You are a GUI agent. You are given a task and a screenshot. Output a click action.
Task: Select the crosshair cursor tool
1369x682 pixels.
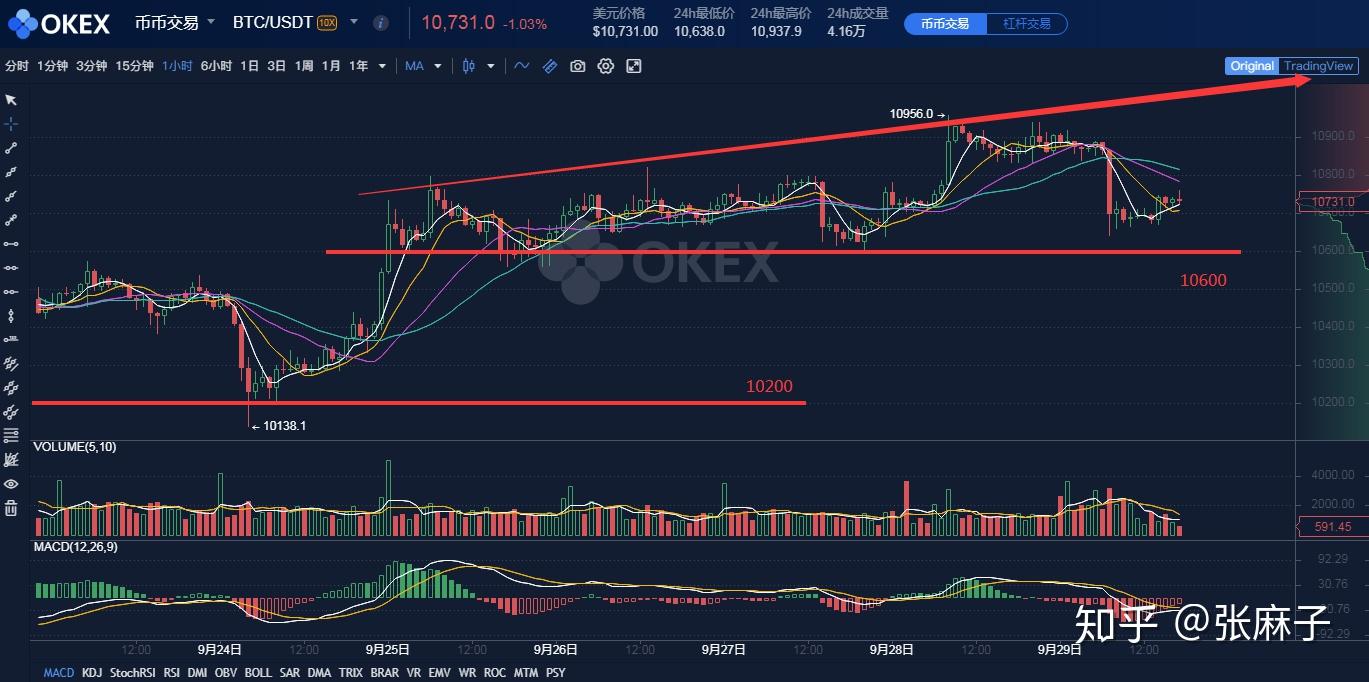click(x=11, y=124)
